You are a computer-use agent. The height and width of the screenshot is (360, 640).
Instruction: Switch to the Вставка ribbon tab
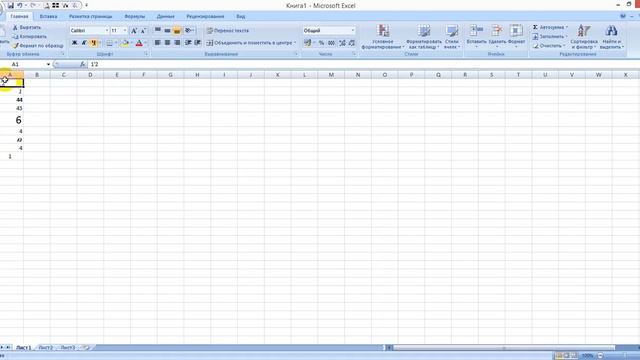(48, 17)
